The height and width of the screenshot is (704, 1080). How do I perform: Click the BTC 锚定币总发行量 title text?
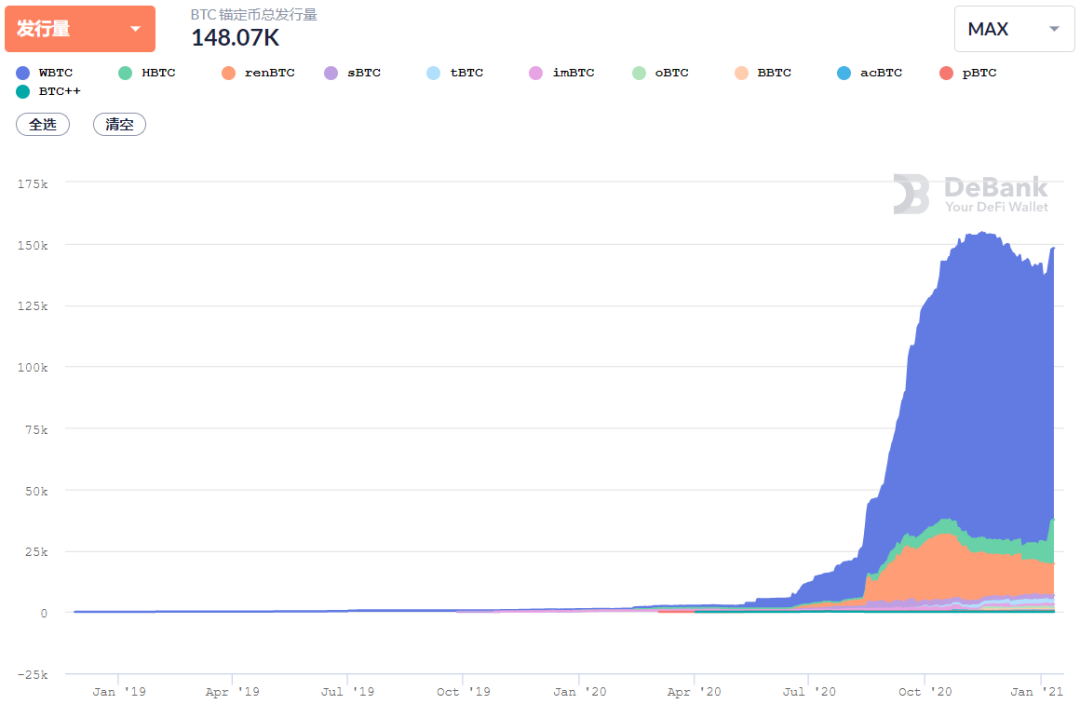253,14
